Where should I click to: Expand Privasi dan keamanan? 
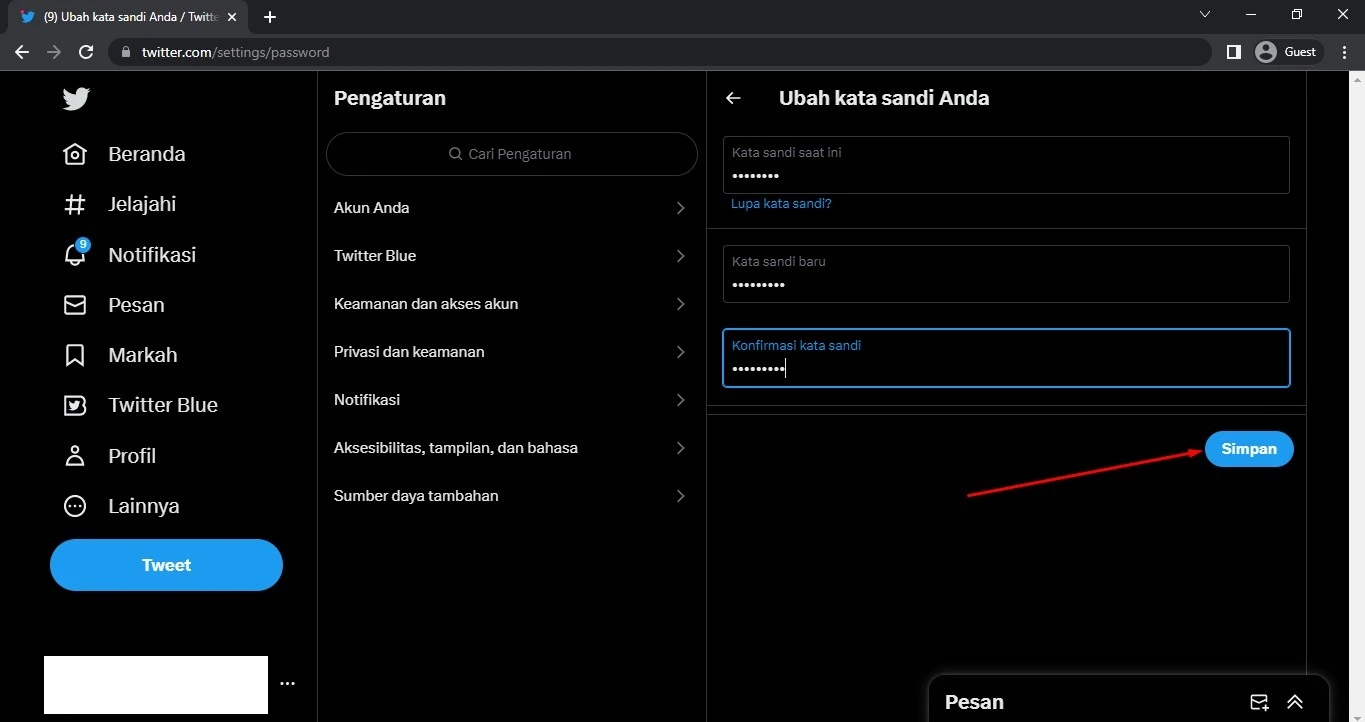click(511, 352)
